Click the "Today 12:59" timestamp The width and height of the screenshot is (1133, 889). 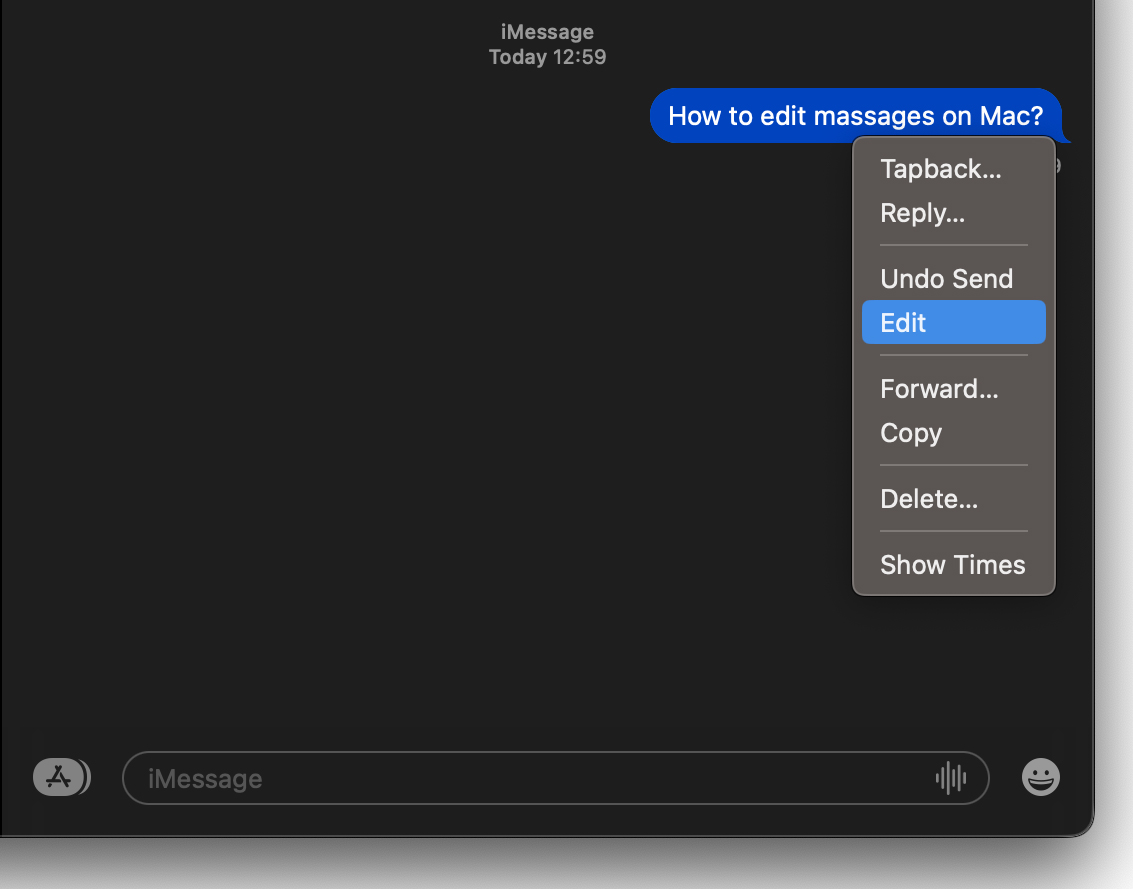click(547, 58)
